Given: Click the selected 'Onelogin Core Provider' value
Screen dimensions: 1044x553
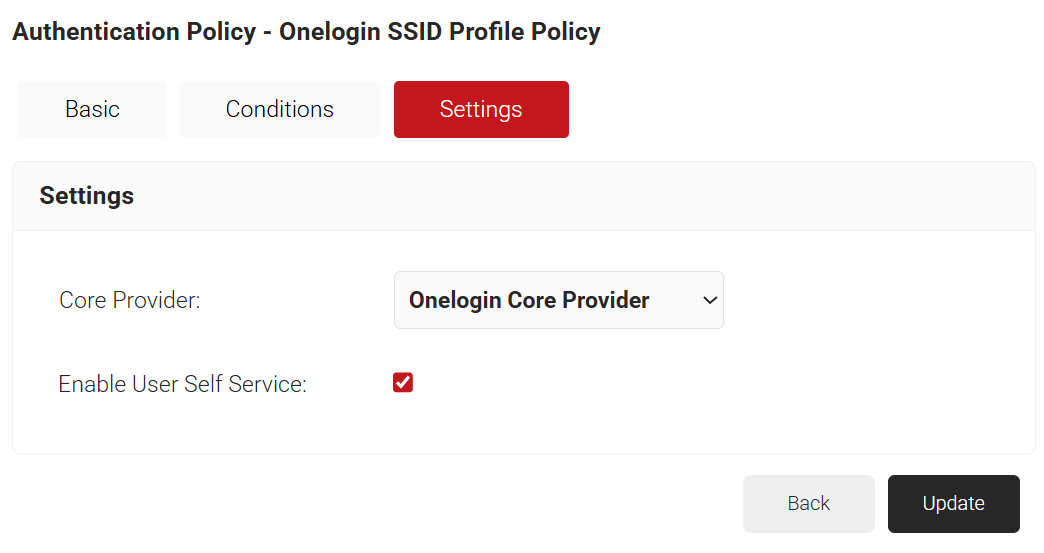Looking at the screenshot, I should (x=529, y=300).
